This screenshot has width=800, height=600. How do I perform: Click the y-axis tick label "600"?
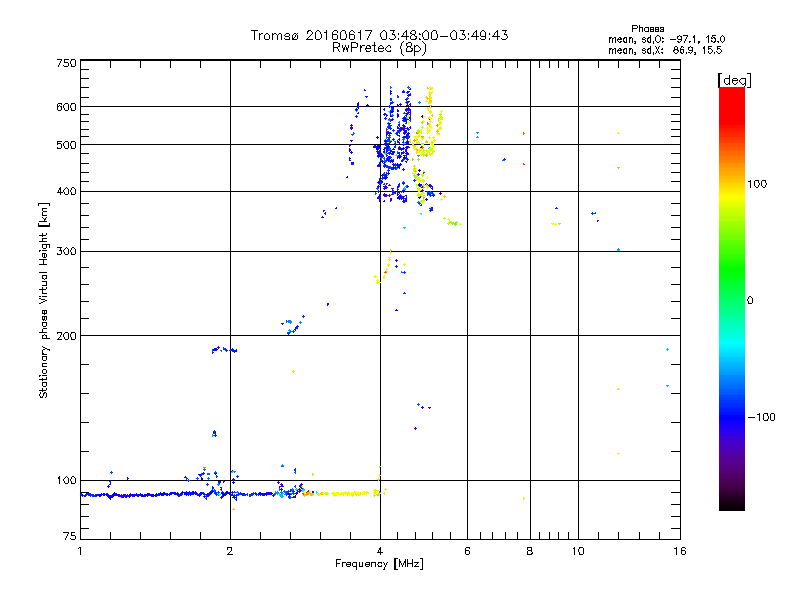66,107
